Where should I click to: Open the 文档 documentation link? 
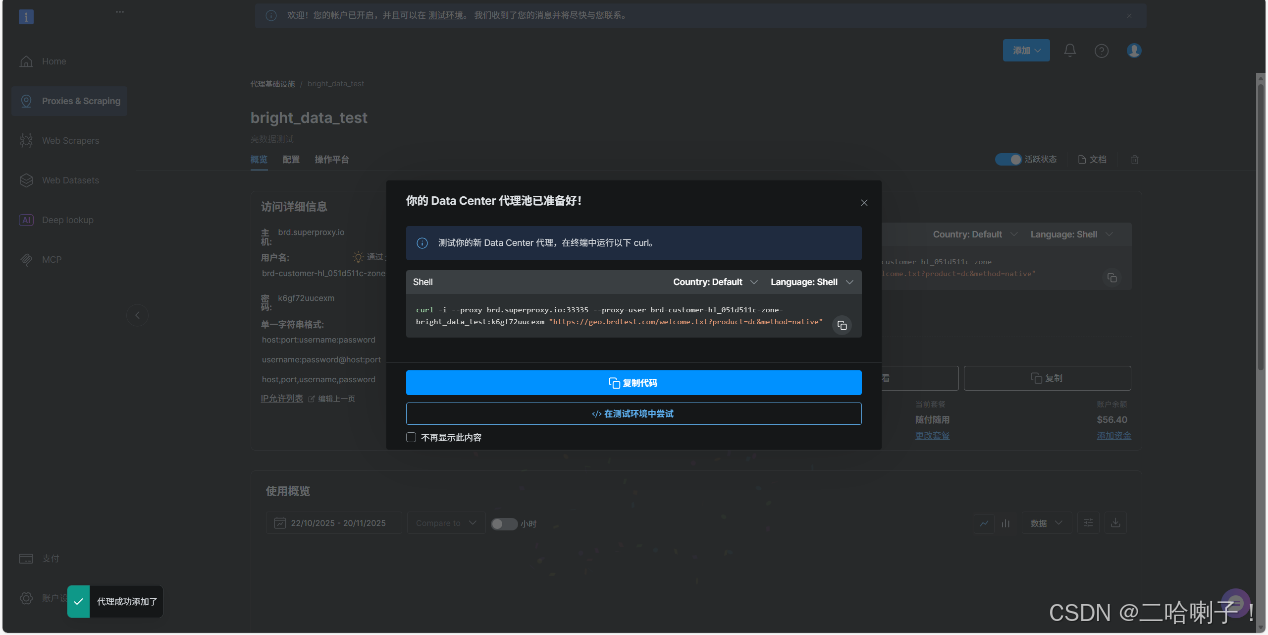pos(1092,159)
